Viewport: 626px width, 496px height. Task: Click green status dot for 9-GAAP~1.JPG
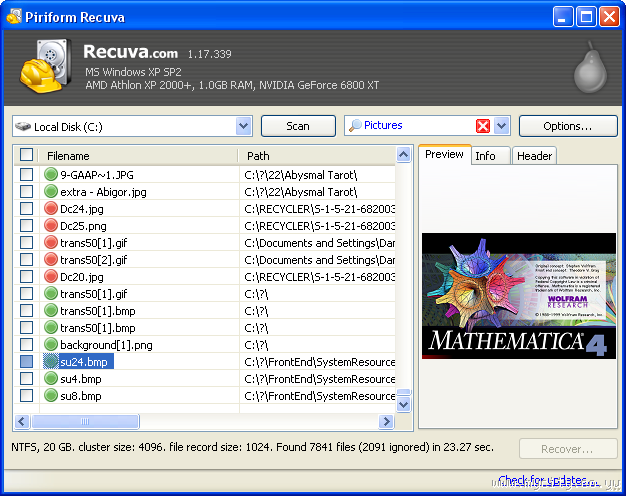[51, 175]
